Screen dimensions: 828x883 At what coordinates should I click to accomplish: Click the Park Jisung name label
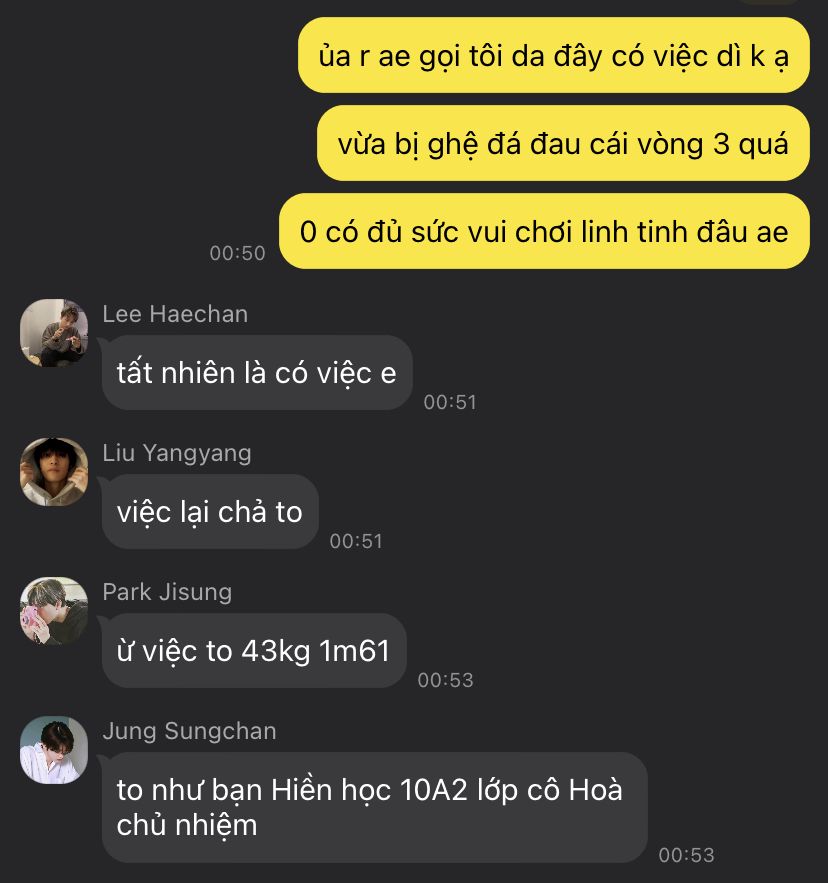pos(167,592)
